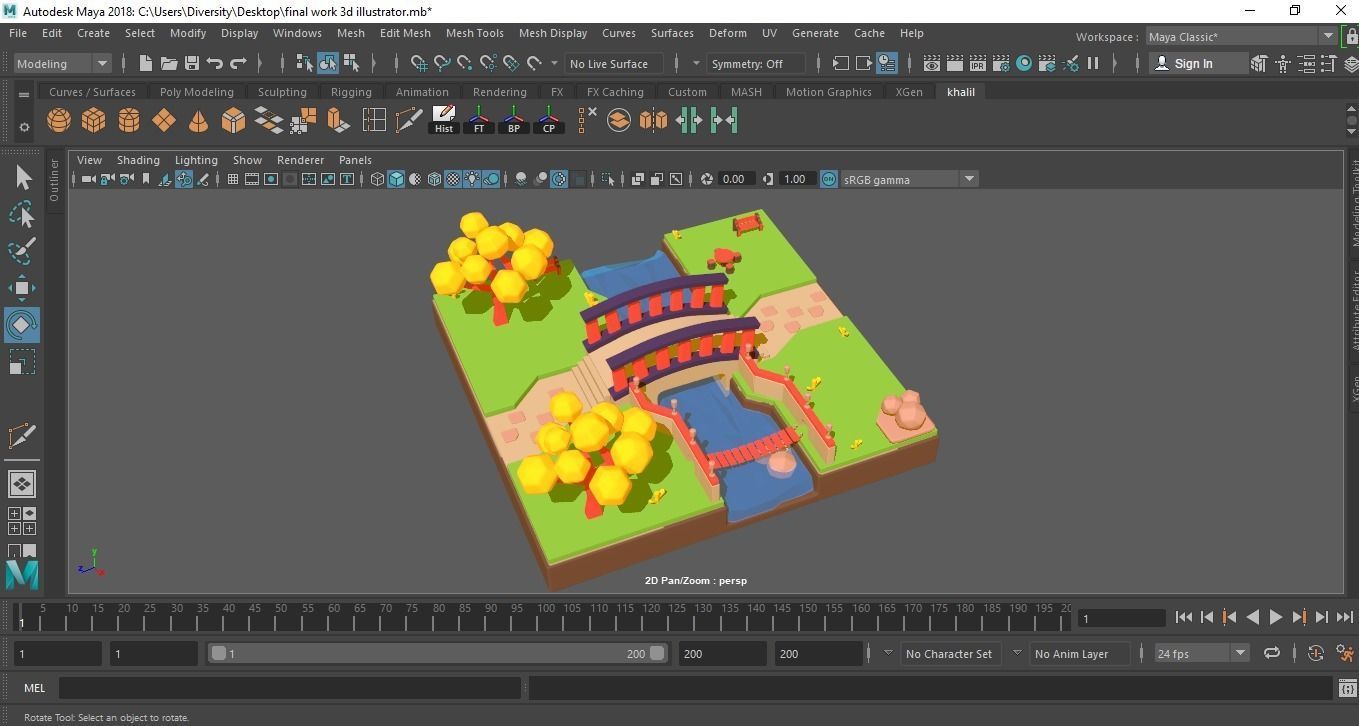Screen dimensions: 1359x726
Task: Activate the Move tool in toolbox
Action: tap(22, 288)
